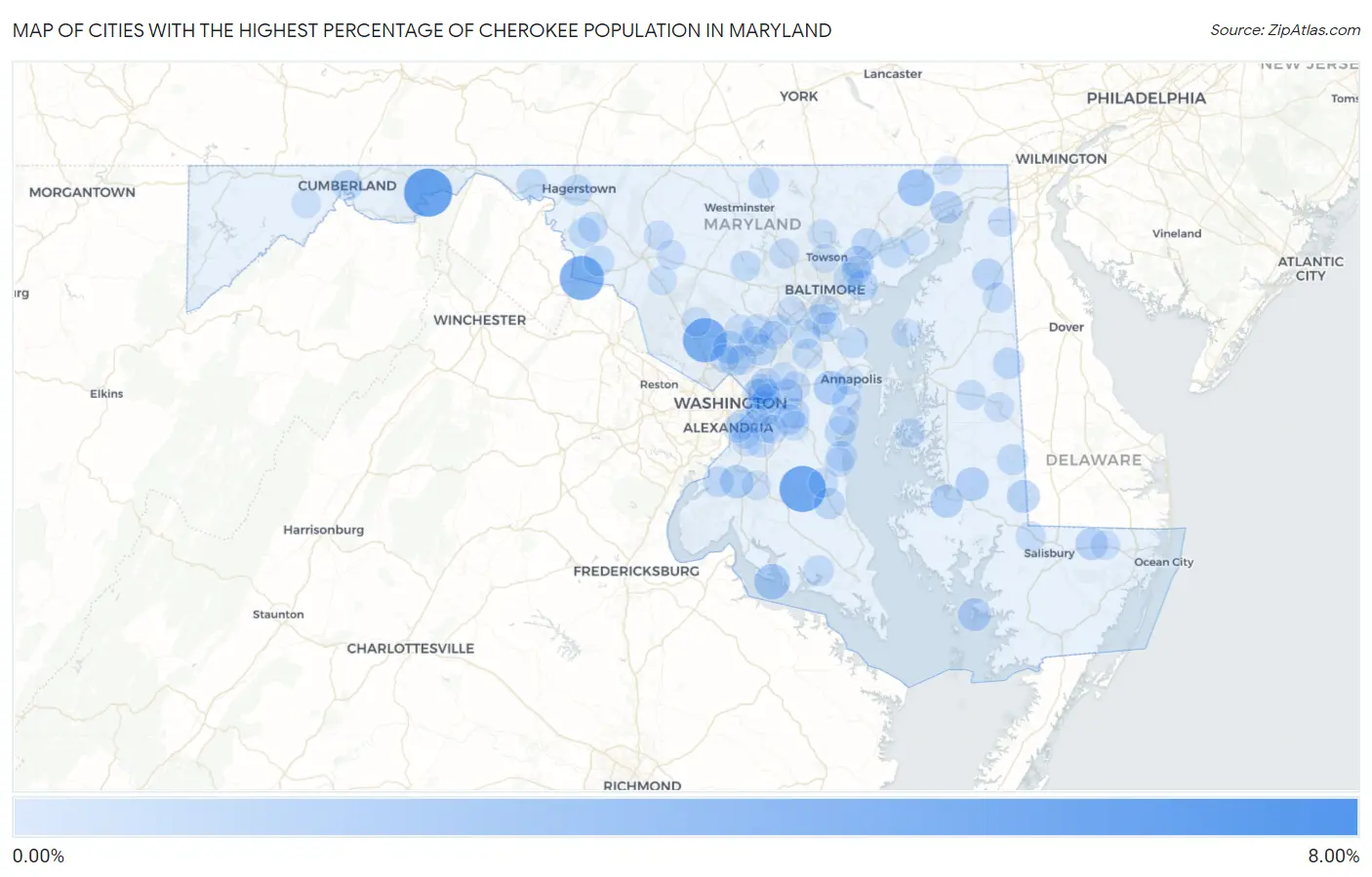Click the Delaware state label
Viewport: 1372px width, 877px height.
click(x=1093, y=459)
